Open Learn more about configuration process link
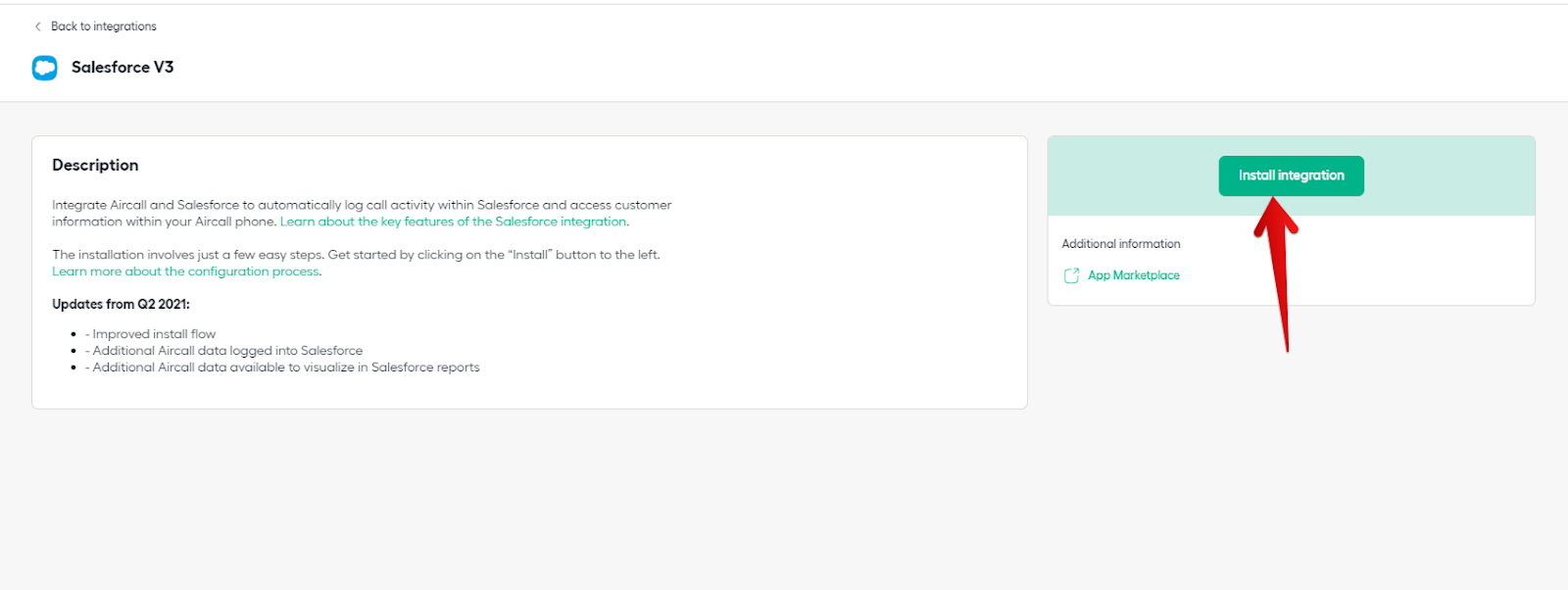1568x590 pixels. [186, 271]
